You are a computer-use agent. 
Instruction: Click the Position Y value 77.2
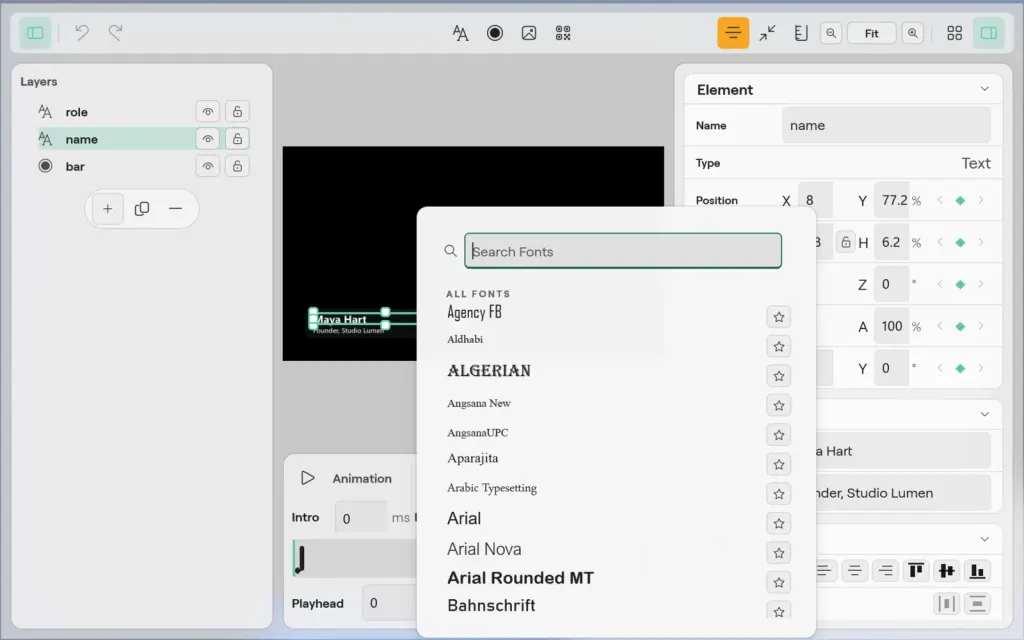click(x=892, y=200)
